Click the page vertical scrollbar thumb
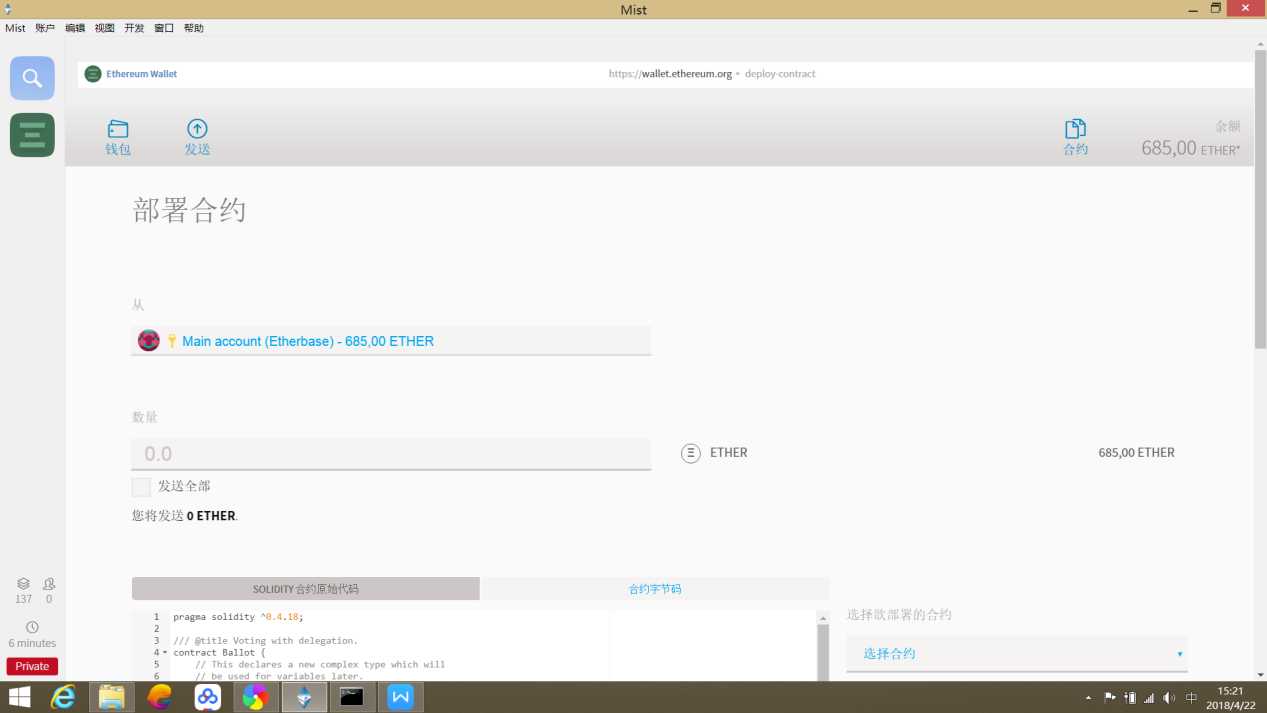 1260,200
